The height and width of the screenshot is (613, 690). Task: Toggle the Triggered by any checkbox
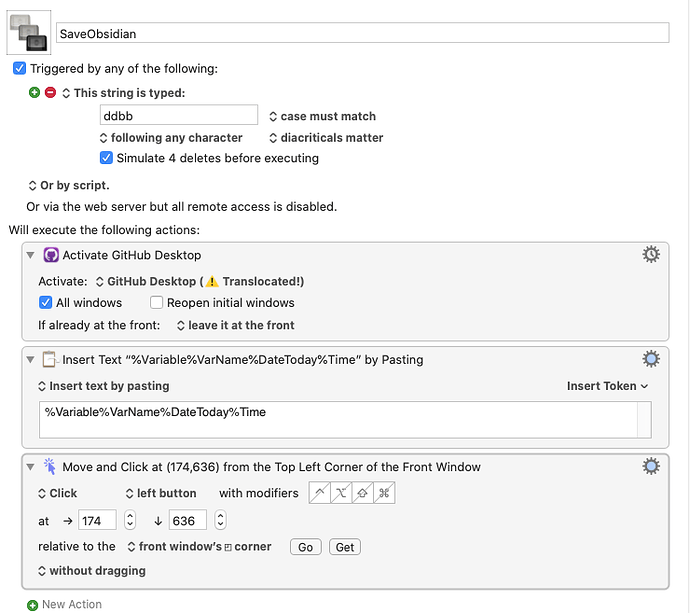19,69
